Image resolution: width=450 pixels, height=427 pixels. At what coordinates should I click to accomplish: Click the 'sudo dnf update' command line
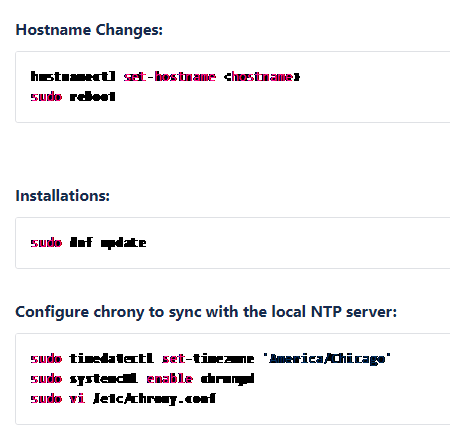pos(88,243)
